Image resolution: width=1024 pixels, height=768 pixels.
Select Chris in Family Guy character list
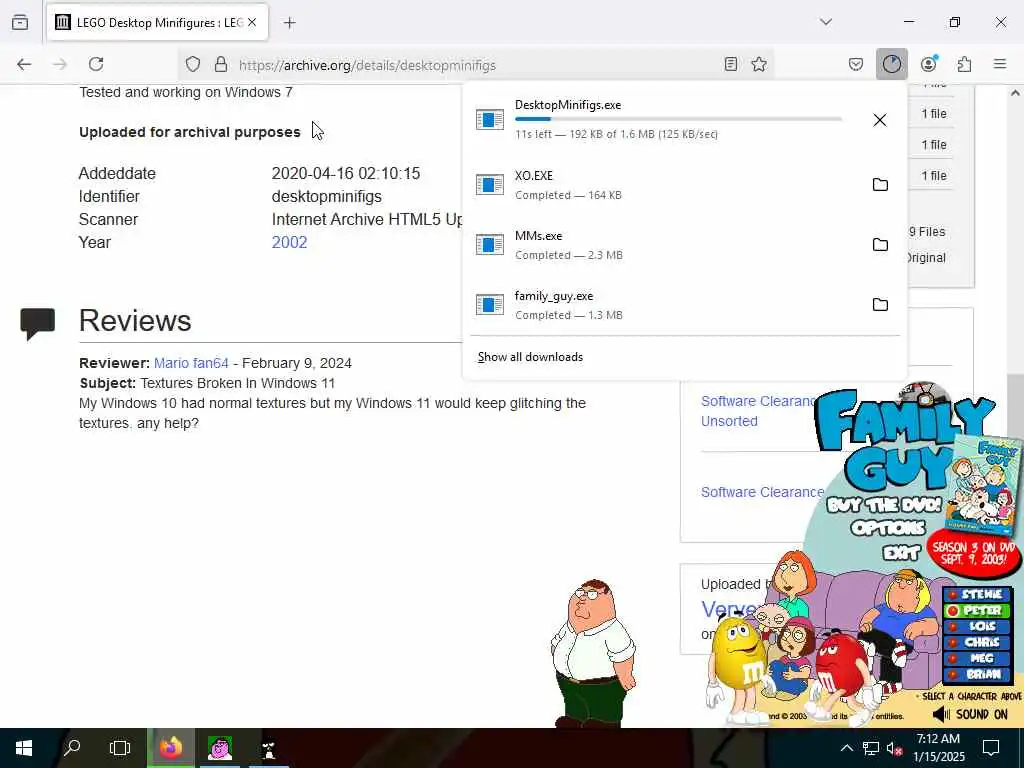tap(976, 643)
